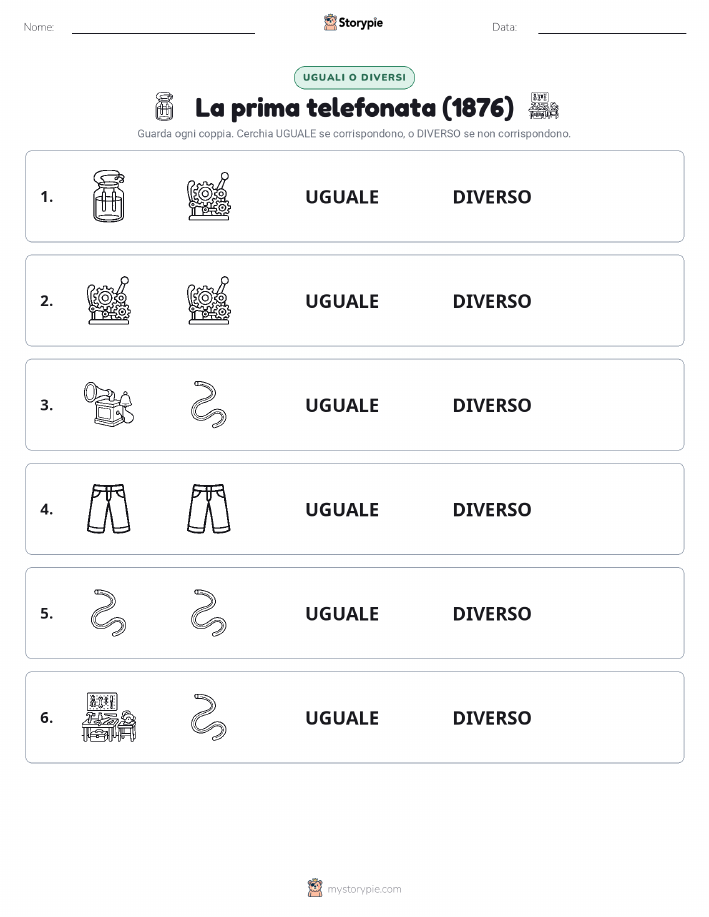Select UGUALE for row 5
This screenshot has height=917, width=709.
click(342, 613)
